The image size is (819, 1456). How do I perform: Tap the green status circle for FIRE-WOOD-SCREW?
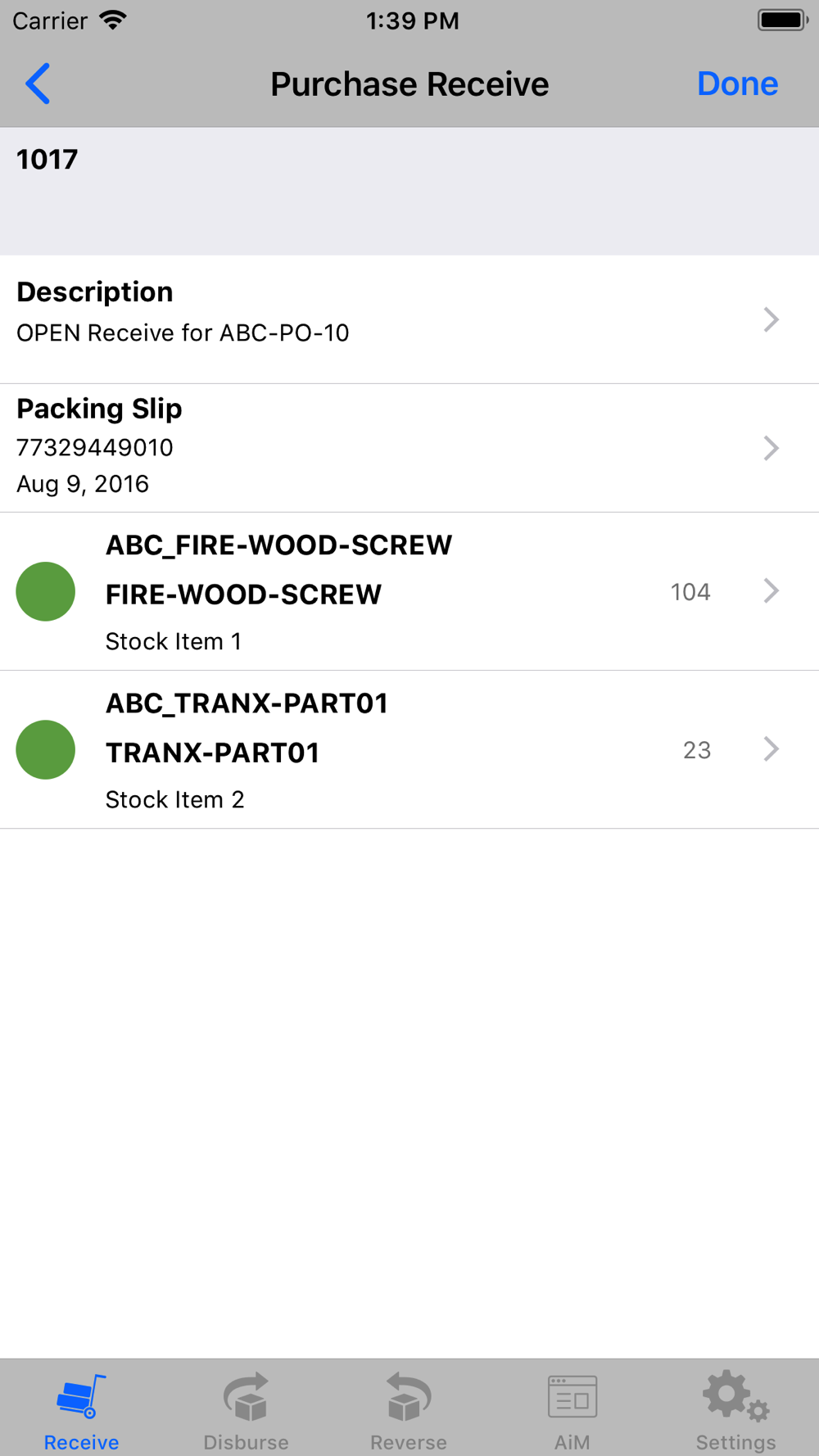point(46,591)
